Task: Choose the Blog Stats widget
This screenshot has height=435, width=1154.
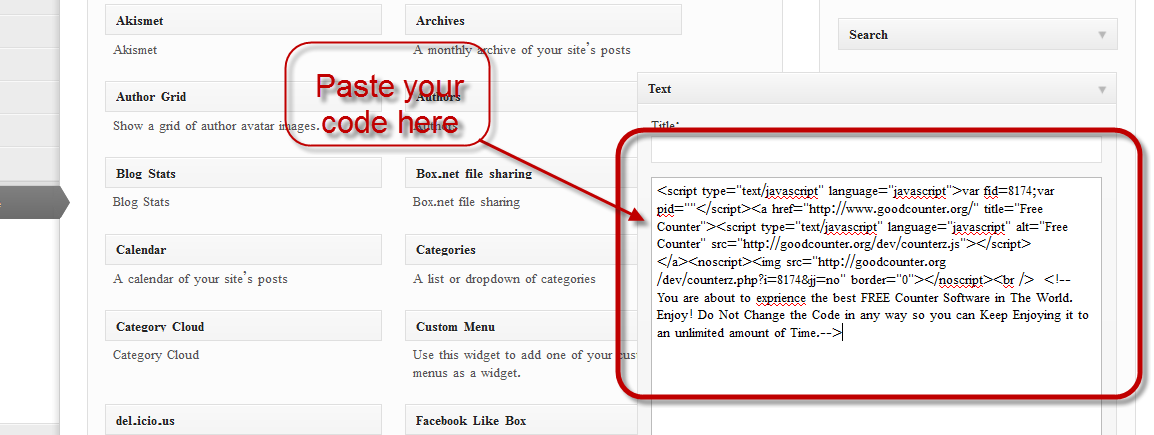Action: [x=243, y=173]
